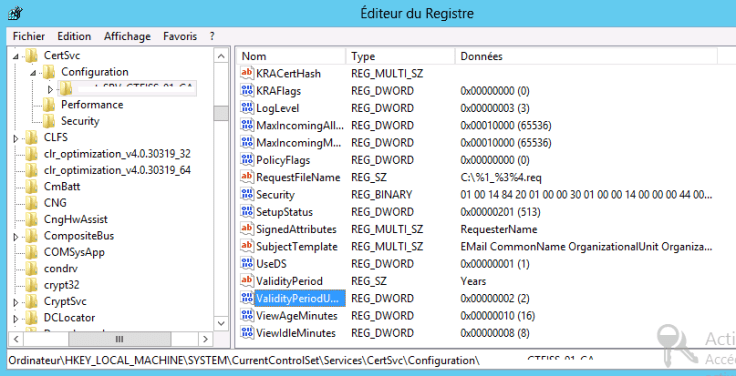Viewport: 736px width, 376px height.
Task: Expand the CryptSvc tree node
Action: 16,302
